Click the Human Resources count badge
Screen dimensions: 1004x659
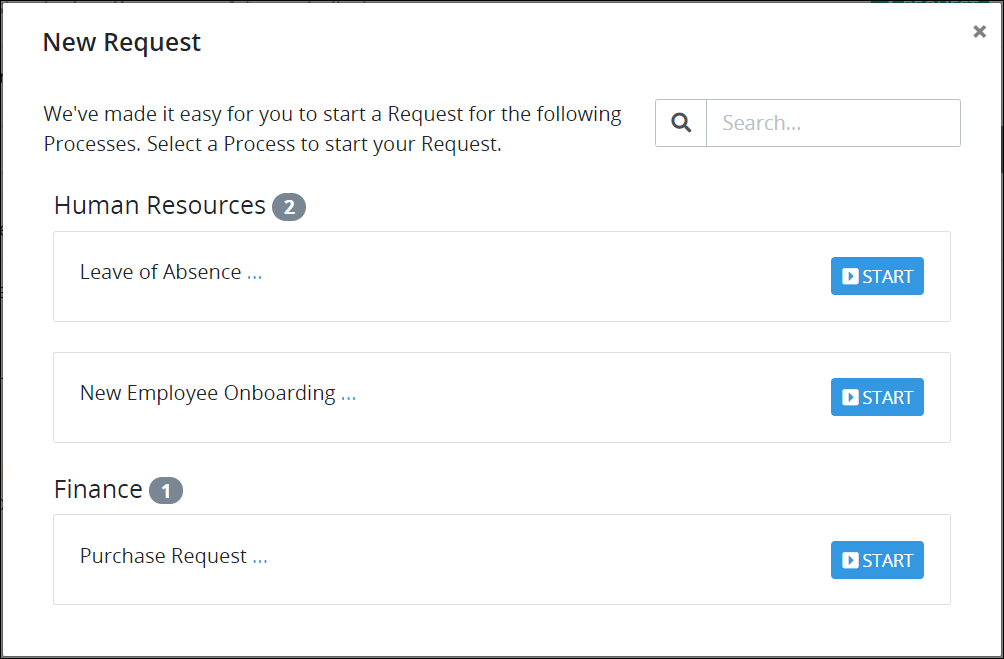(x=289, y=207)
